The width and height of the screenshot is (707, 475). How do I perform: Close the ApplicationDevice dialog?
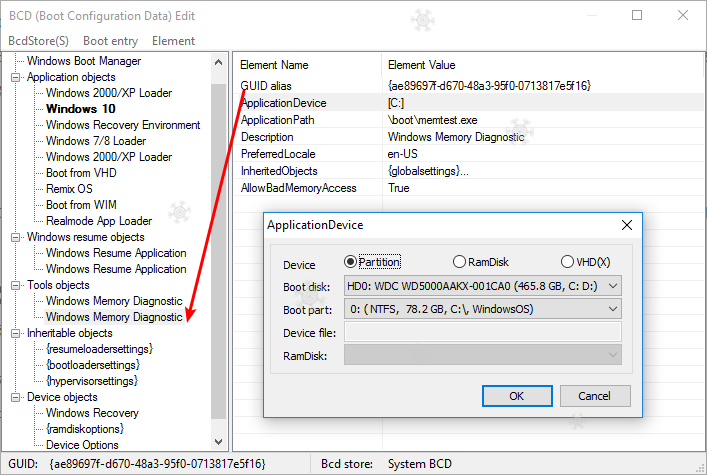coord(627,225)
